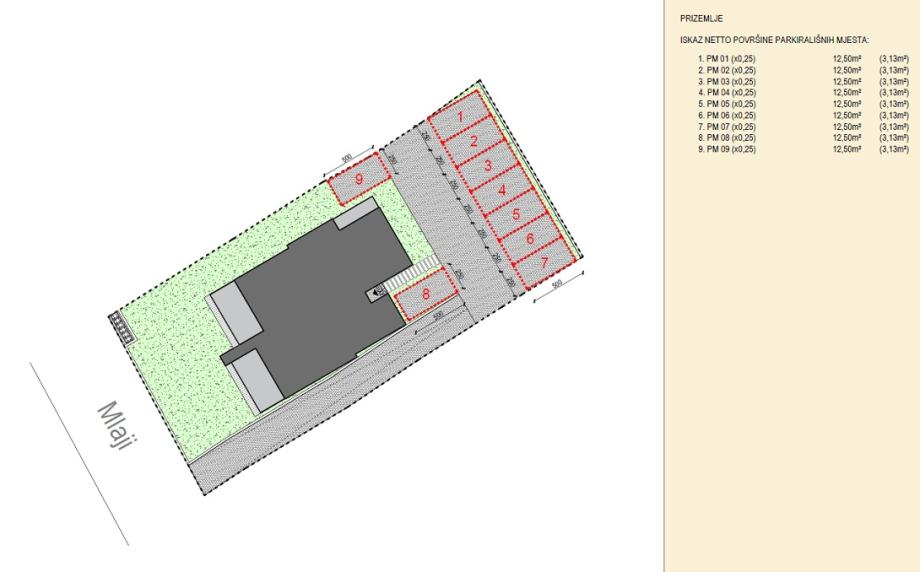
Task: Select parking space number 5
Action: point(516,214)
